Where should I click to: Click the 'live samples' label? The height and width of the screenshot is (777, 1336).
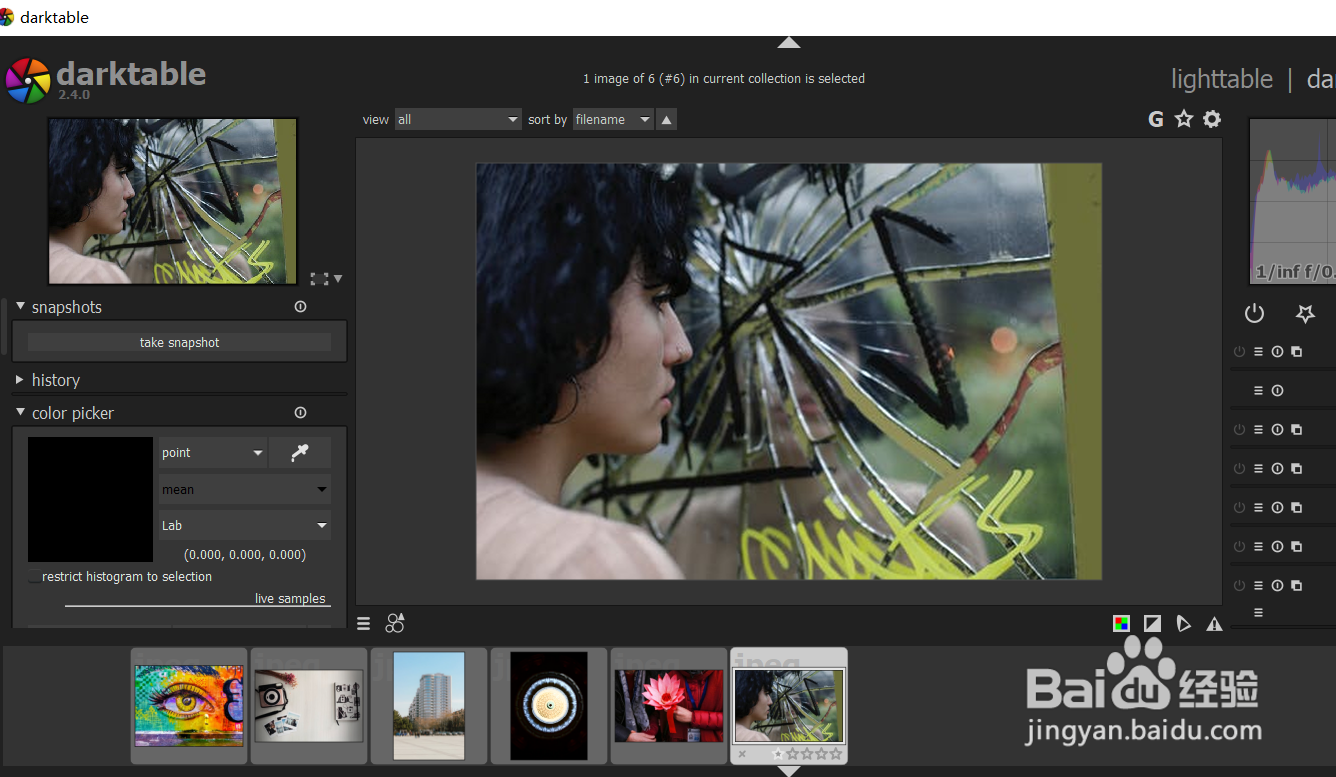pyautogui.click(x=290, y=599)
